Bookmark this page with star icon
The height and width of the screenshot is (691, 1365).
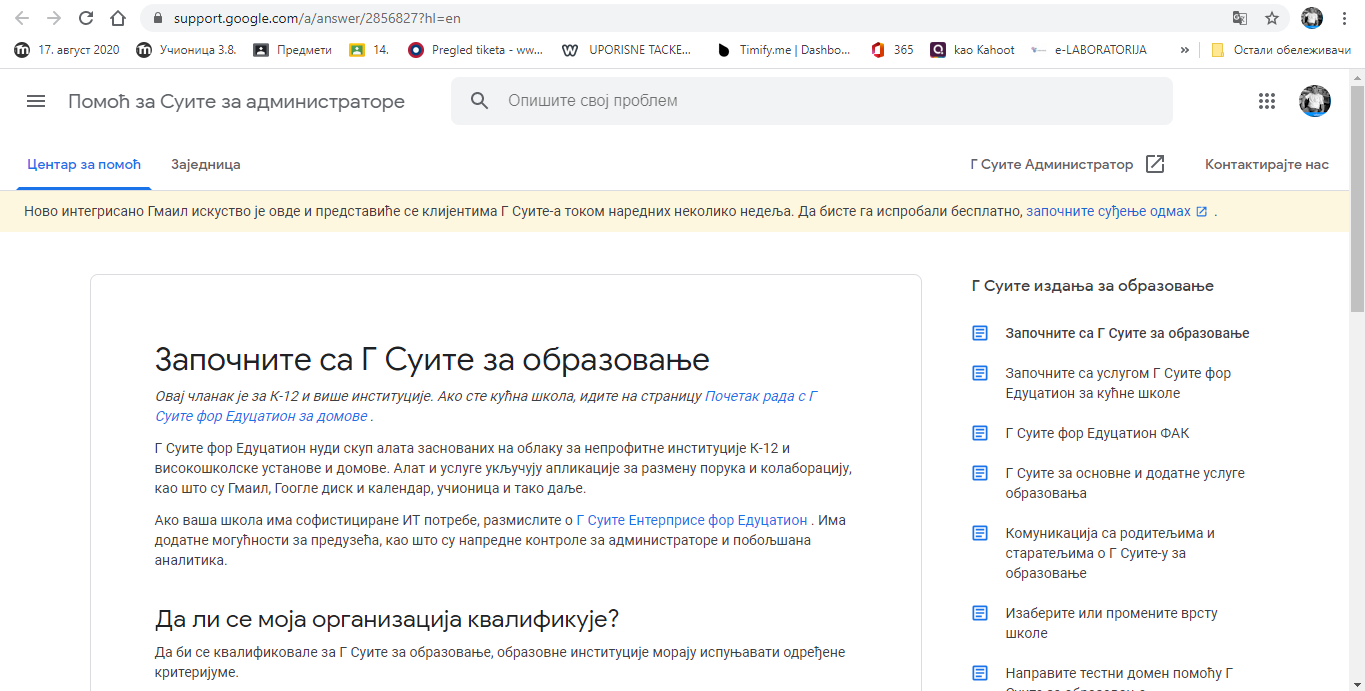coord(1272,18)
